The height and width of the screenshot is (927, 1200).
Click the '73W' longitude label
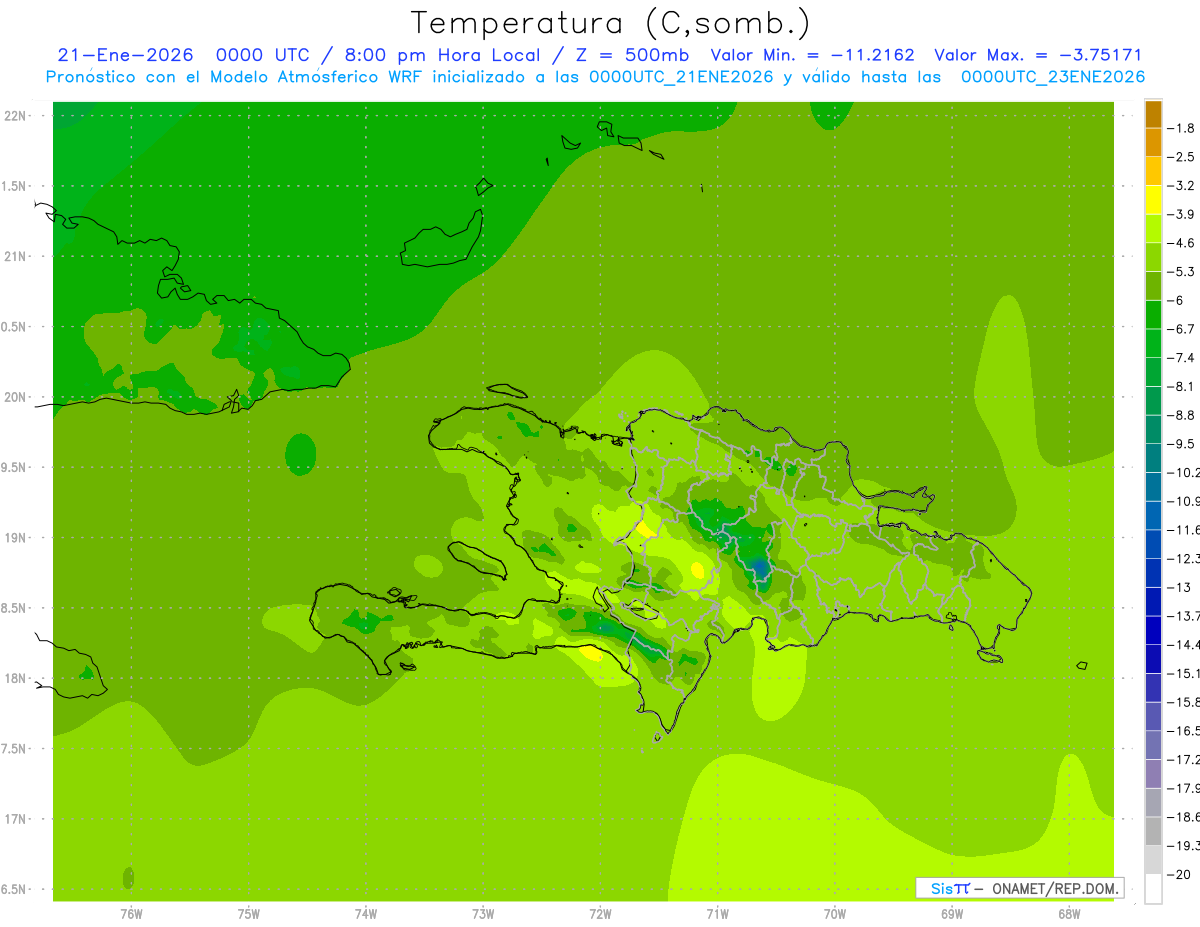tap(483, 914)
